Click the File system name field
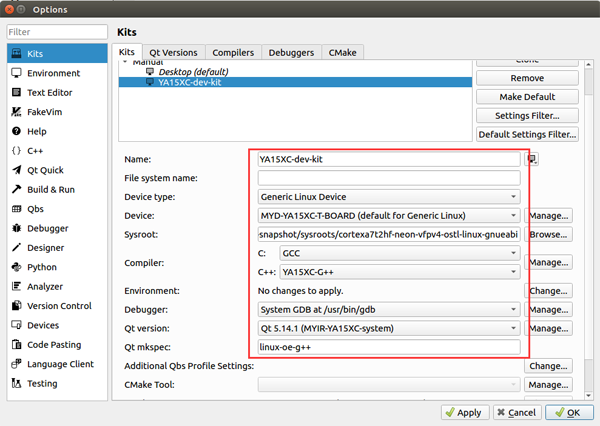 (x=389, y=178)
